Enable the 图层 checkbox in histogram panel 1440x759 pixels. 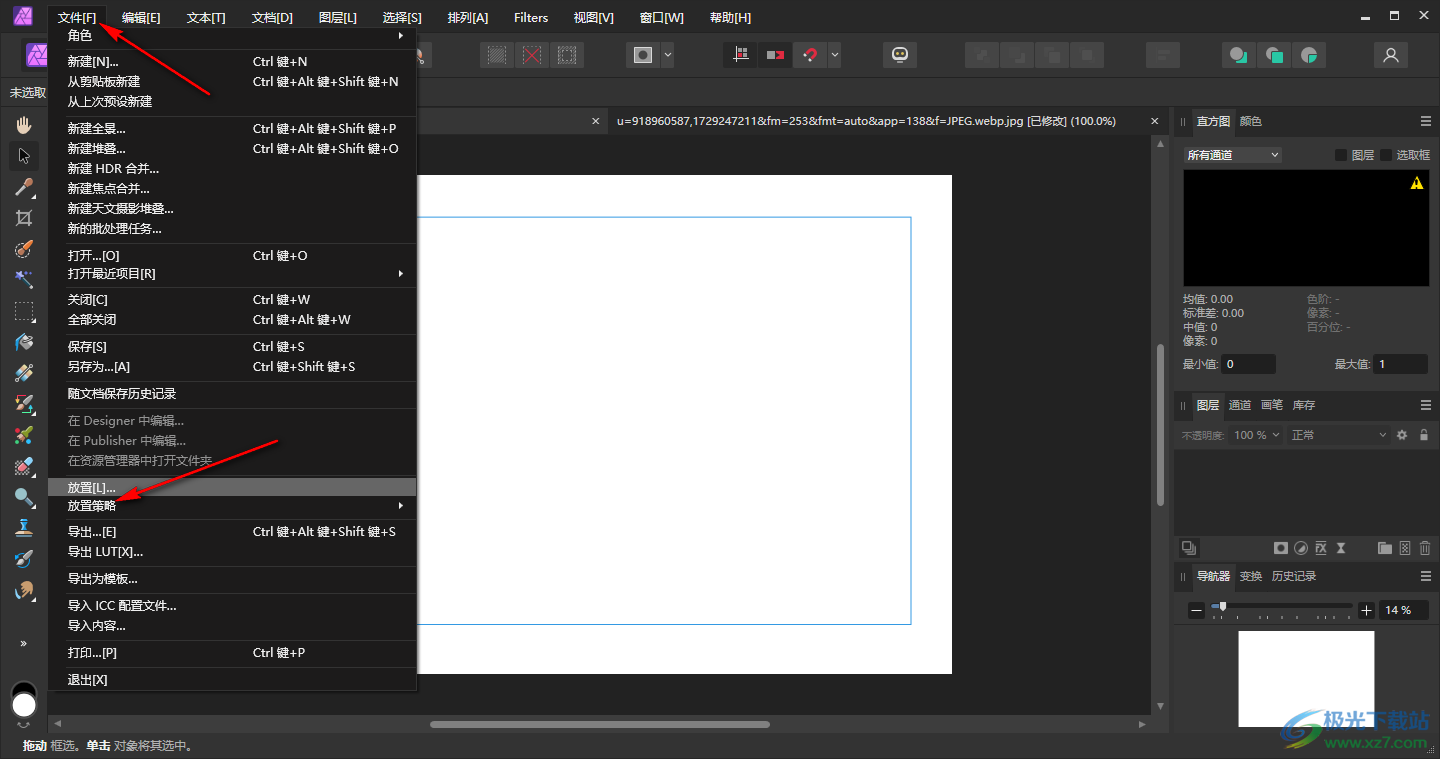[1341, 155]
